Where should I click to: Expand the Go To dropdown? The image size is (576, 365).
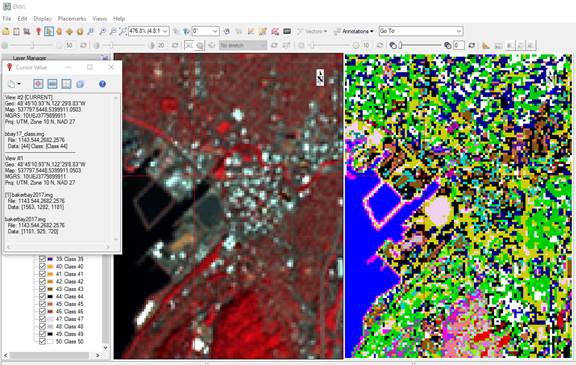tap(459, 31)
